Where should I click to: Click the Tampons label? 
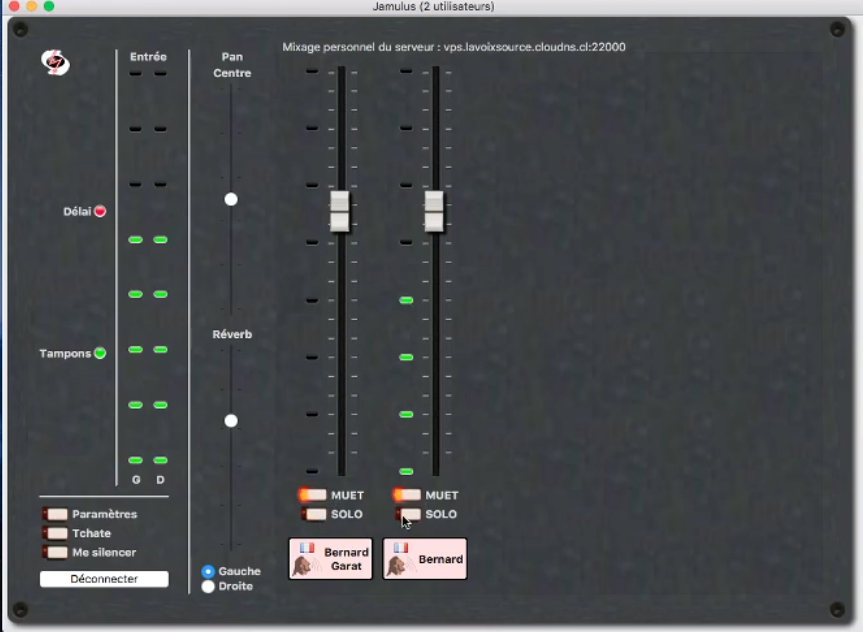point(65,353)
